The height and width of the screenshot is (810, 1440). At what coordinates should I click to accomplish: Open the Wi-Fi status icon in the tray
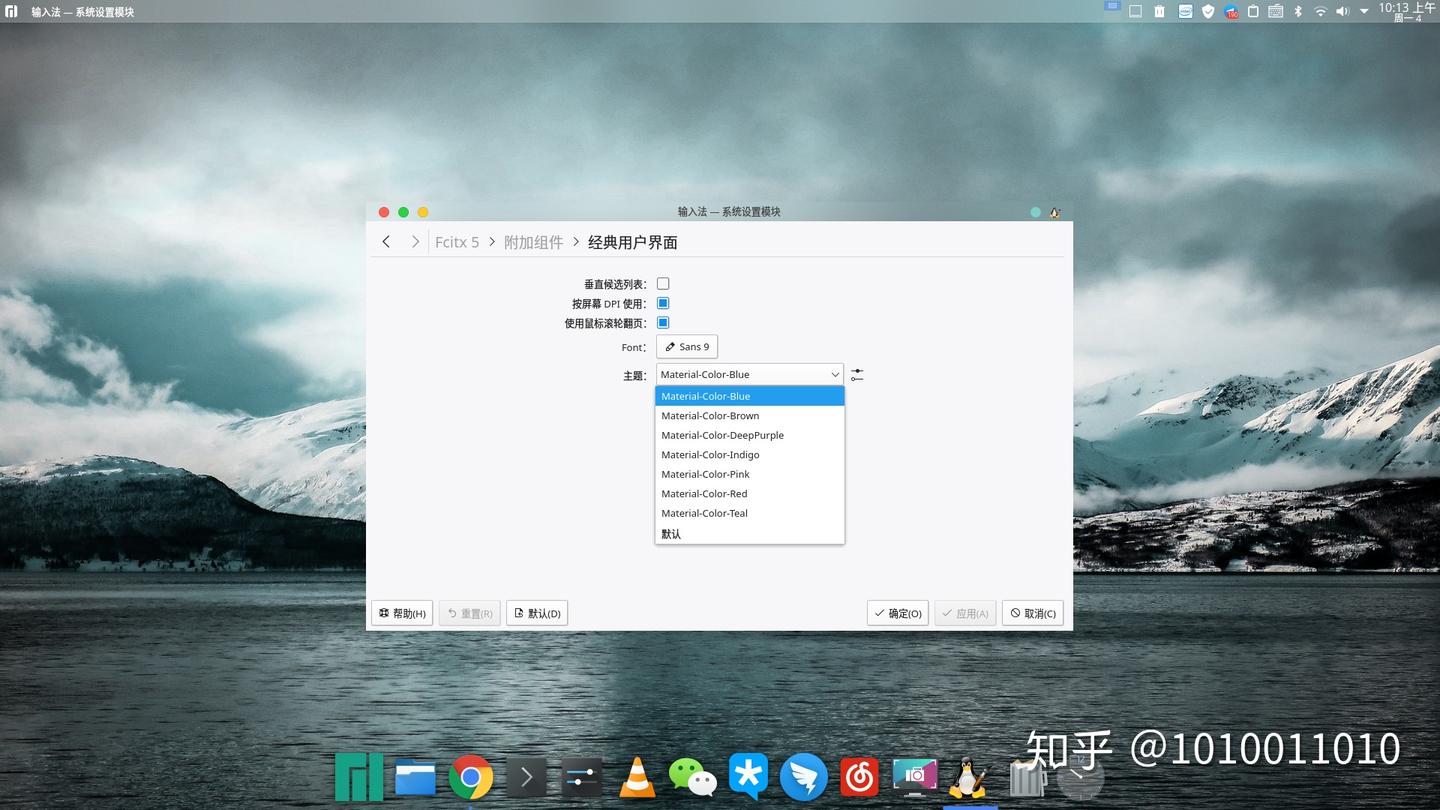coord(1319,11)
